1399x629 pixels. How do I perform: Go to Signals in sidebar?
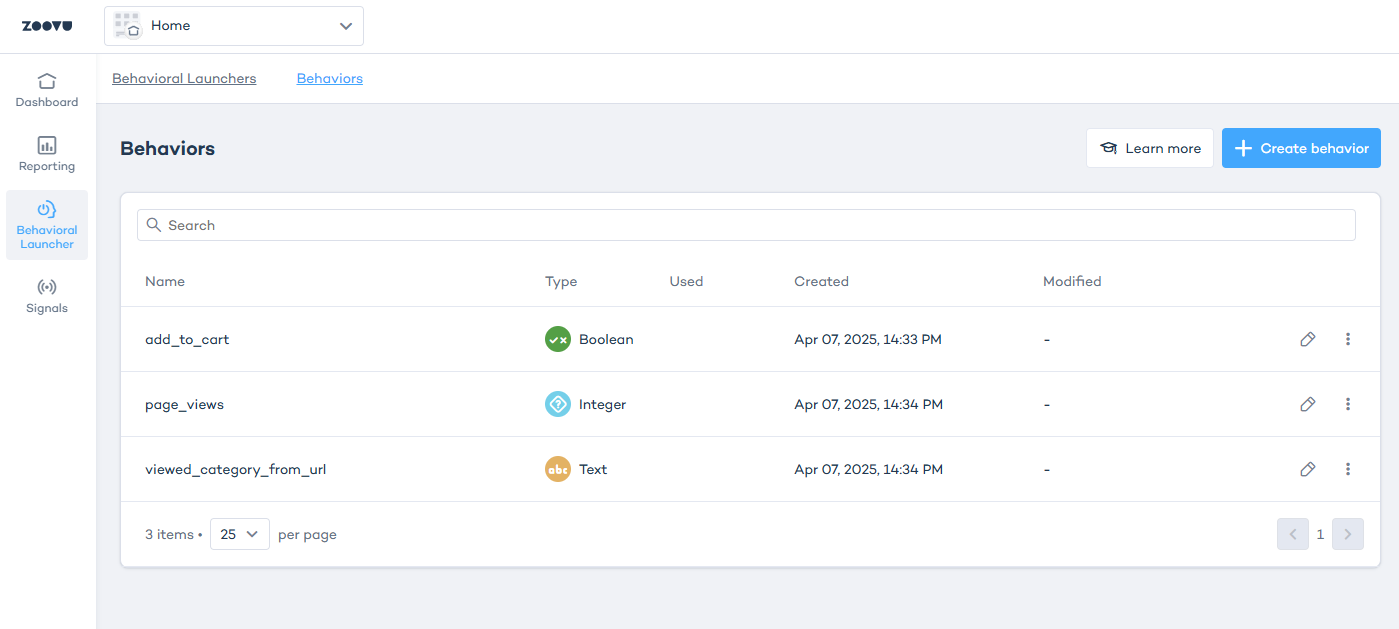pyautogui.click(x=47, y=296)
